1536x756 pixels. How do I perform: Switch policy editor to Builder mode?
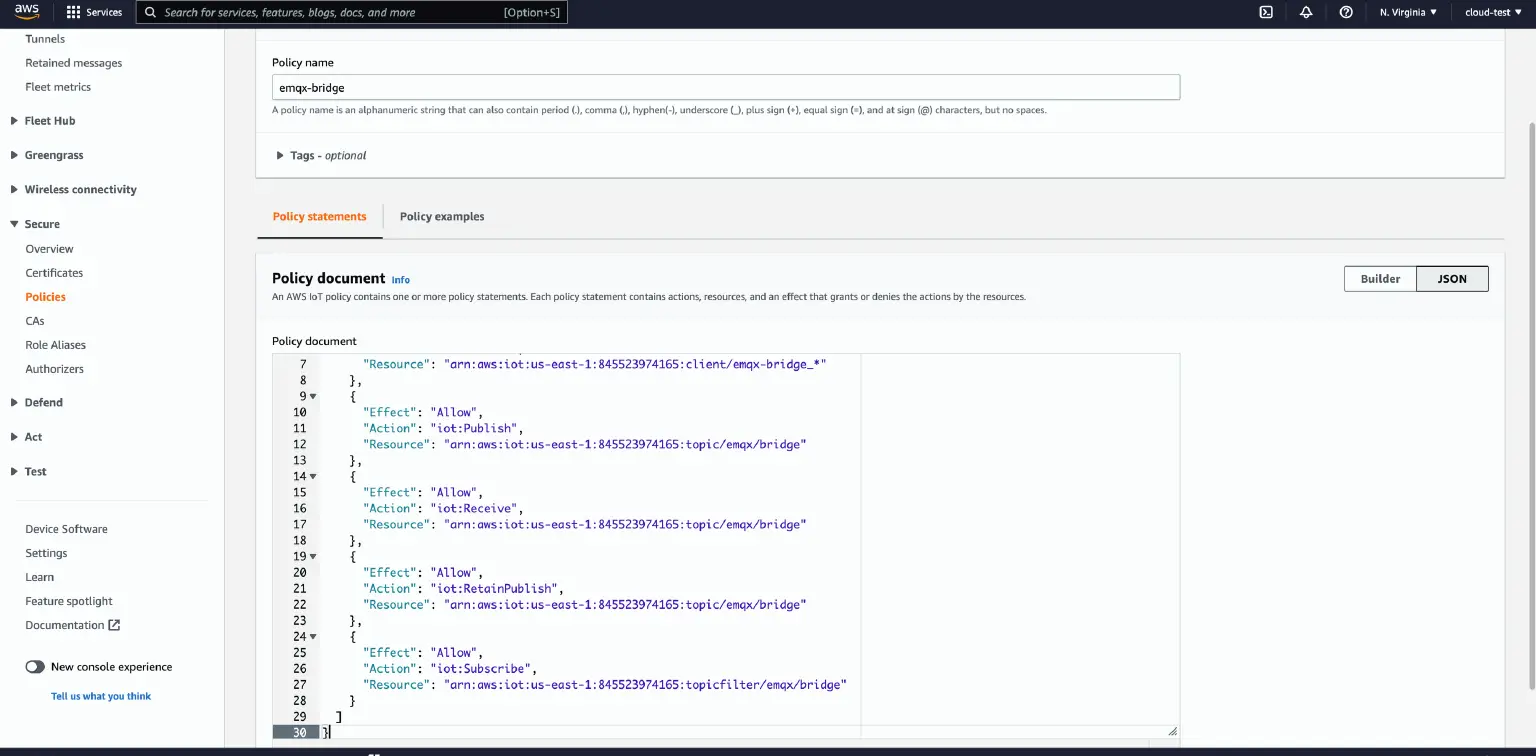[x=1380, y=278]
